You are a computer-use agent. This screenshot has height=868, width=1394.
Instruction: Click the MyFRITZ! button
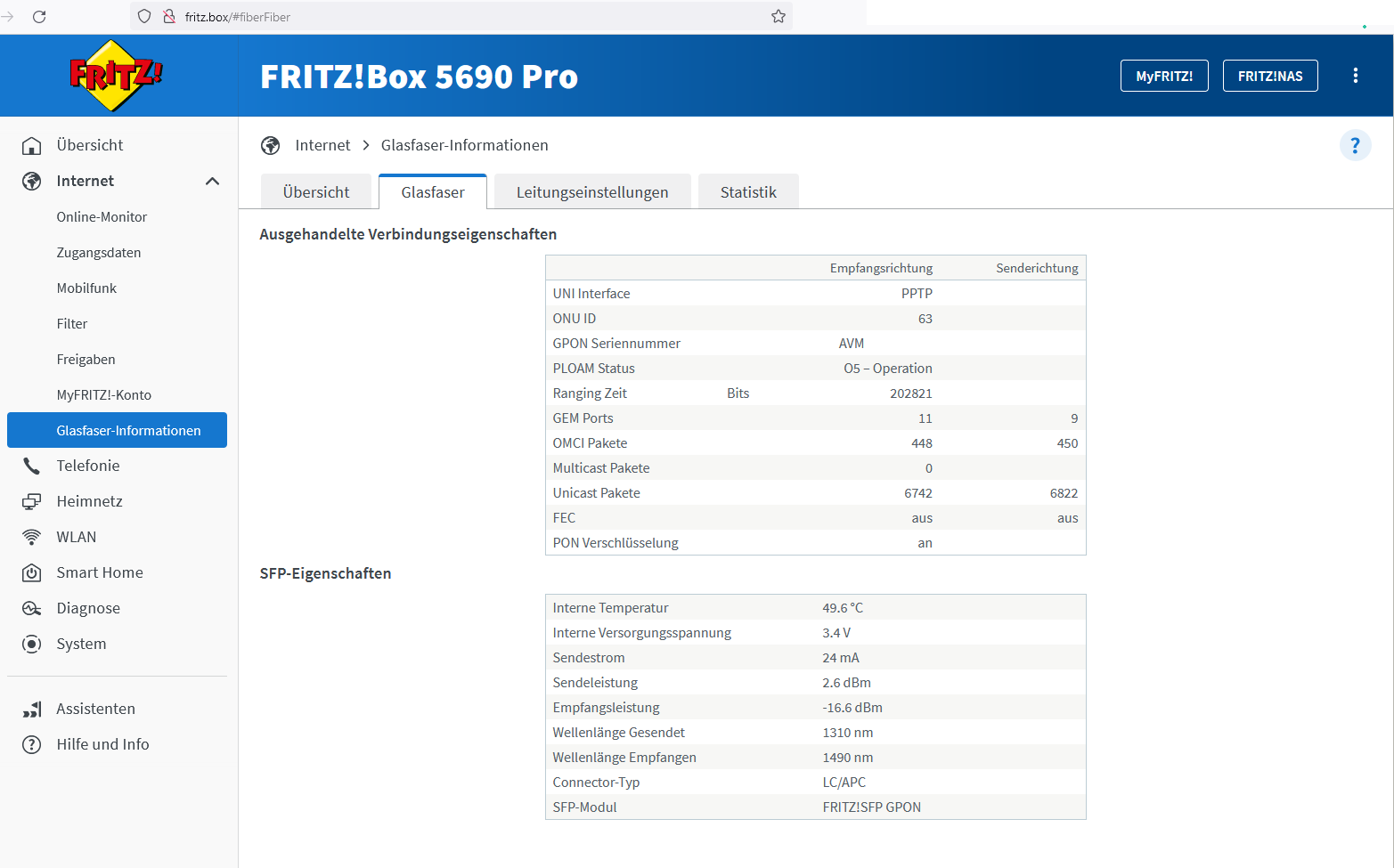coord(1164,76)
